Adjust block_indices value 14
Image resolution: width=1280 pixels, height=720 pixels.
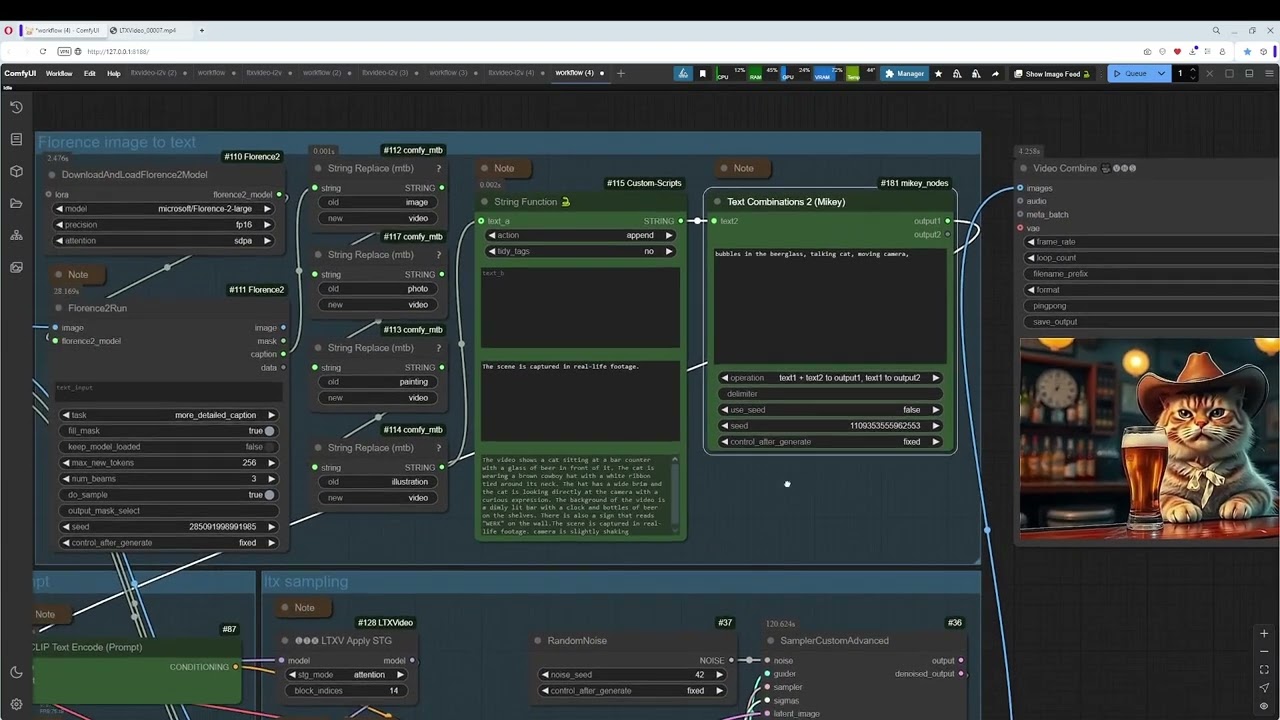tap(346, 691)
